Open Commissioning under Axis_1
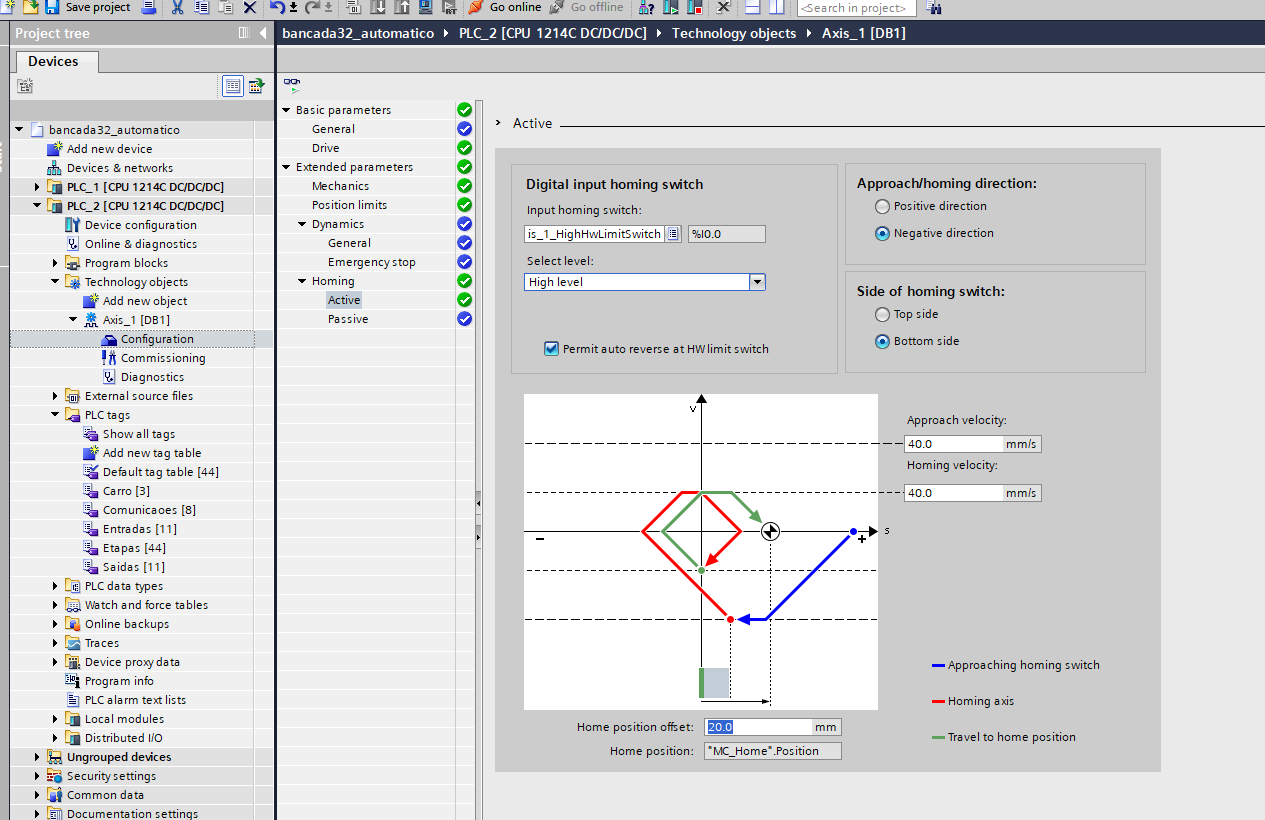The image size is (1265, 820). [x=163, y=358]
